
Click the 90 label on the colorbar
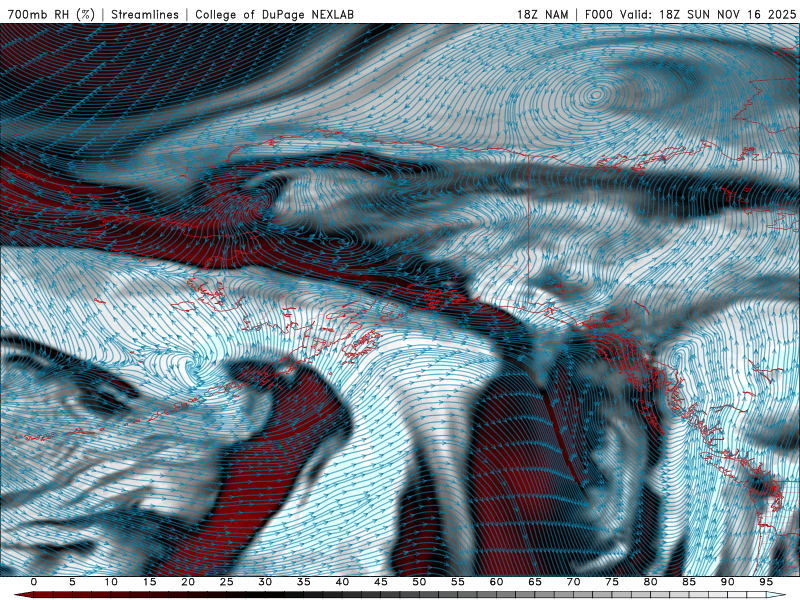coord(728,582)
